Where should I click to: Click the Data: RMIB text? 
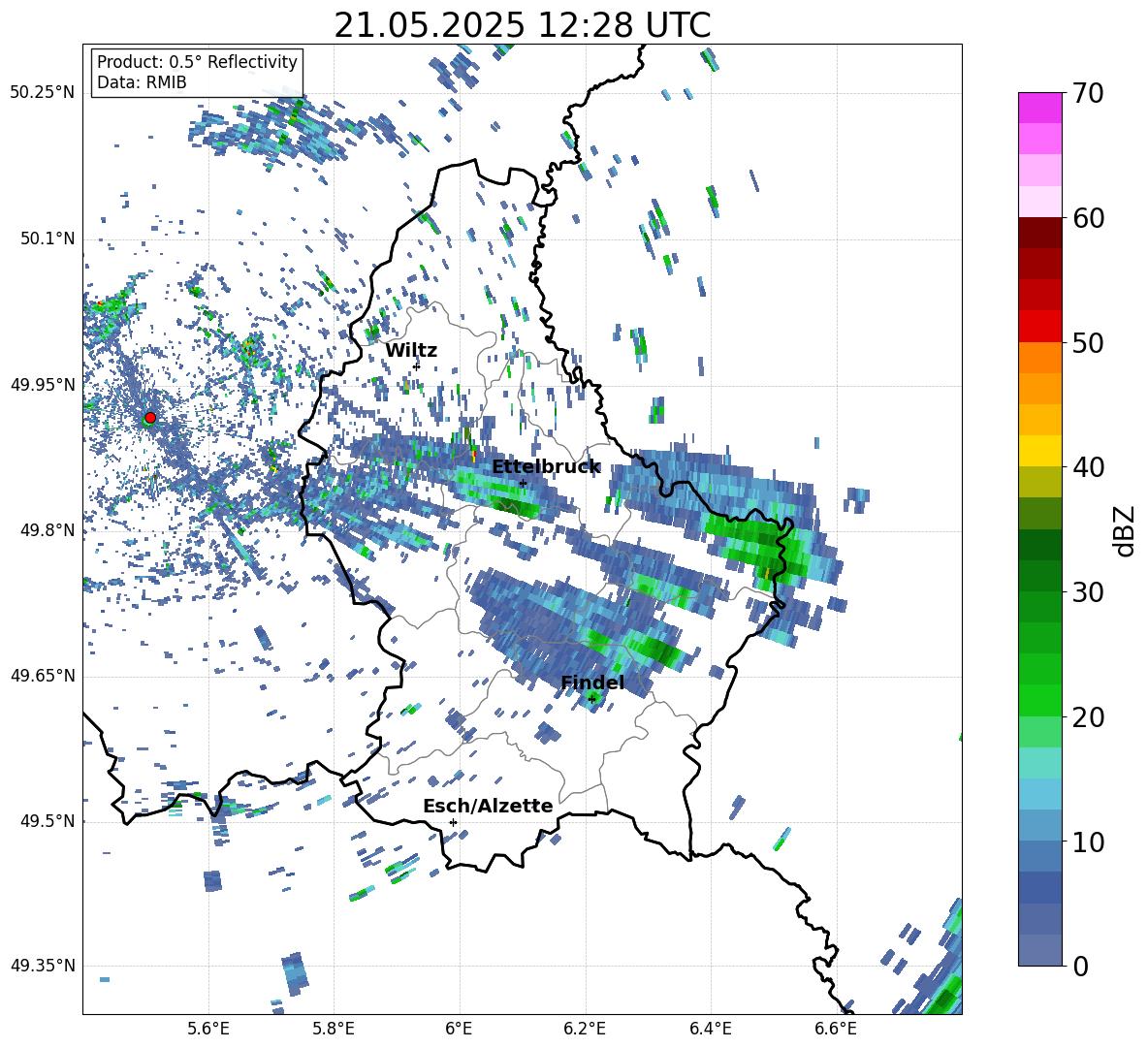click(x=142, y=82)
